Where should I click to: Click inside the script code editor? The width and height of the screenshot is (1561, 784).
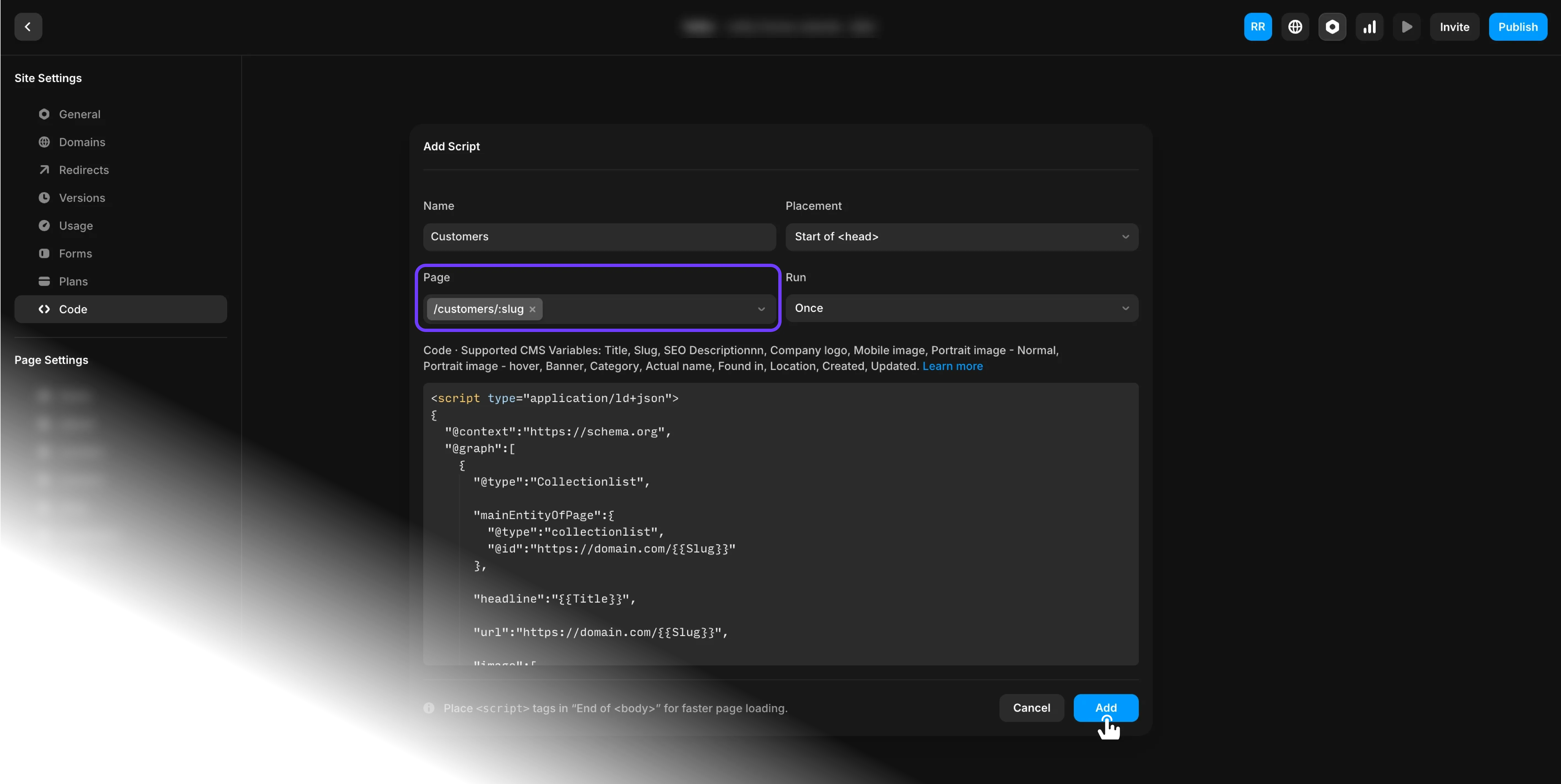click(780, 524)
